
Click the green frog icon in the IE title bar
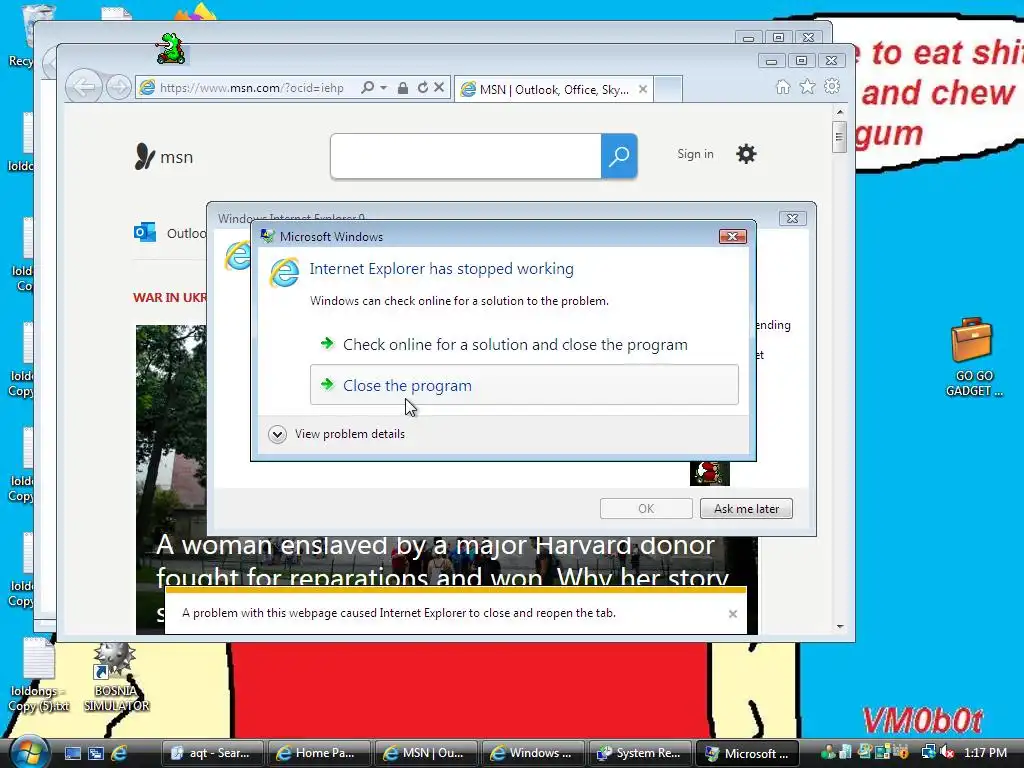(170, 48)
